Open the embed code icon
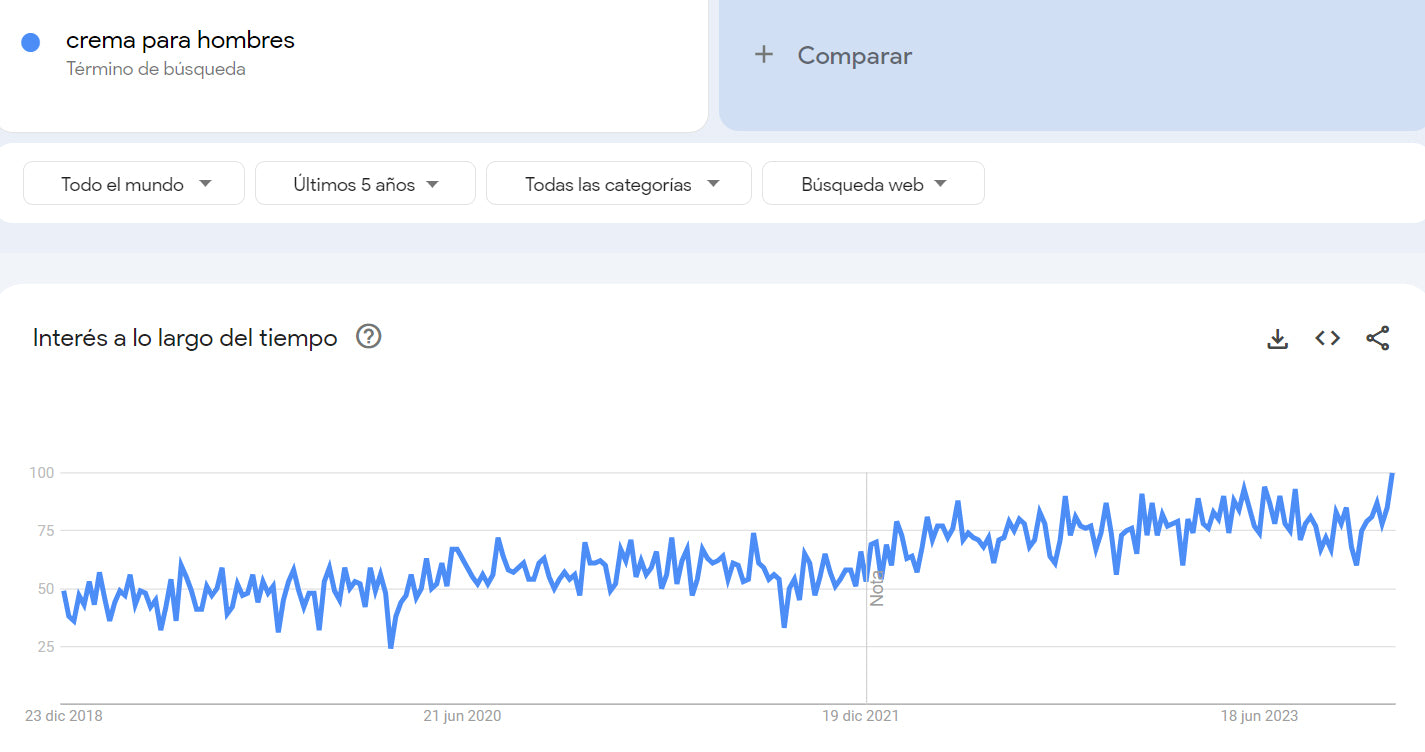The width and height of the screenshot is (1425, 752). pos(1327,339)
